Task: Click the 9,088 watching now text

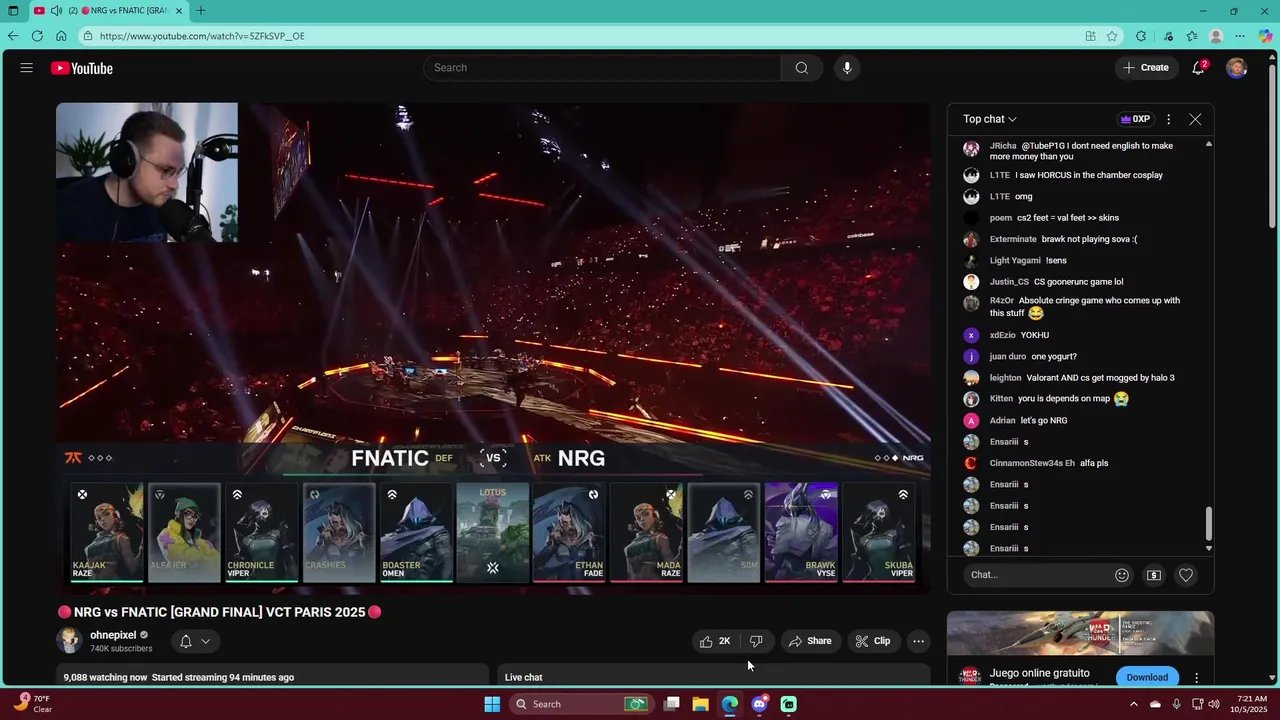Action: [x=105, y=677]
